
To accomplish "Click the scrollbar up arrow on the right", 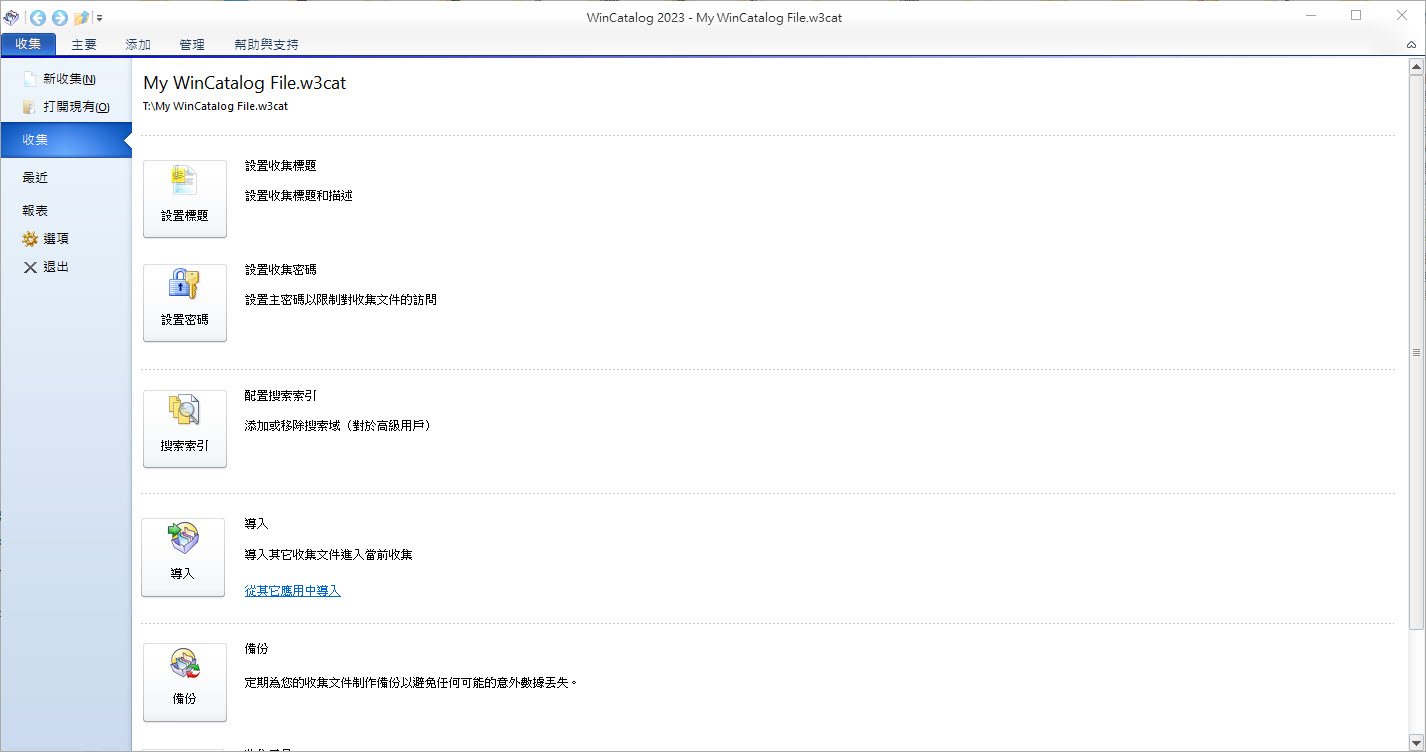I will pyautogui.click(x=1416, y=65).
